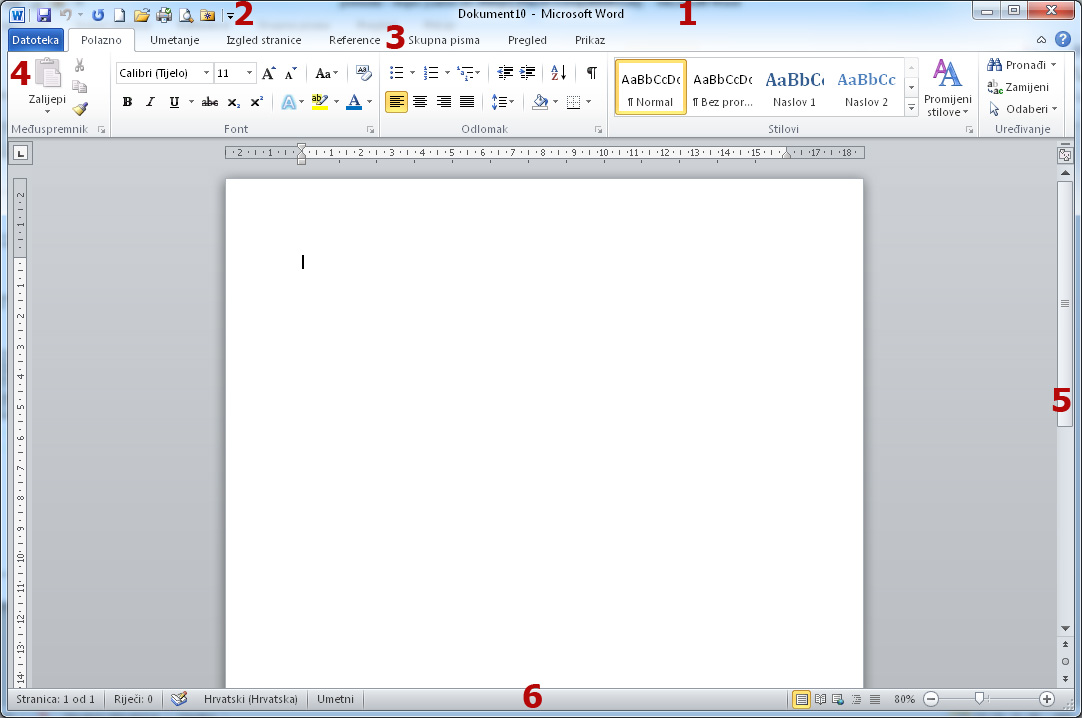Click the Increase Indent icon

[x=528, y=73]
